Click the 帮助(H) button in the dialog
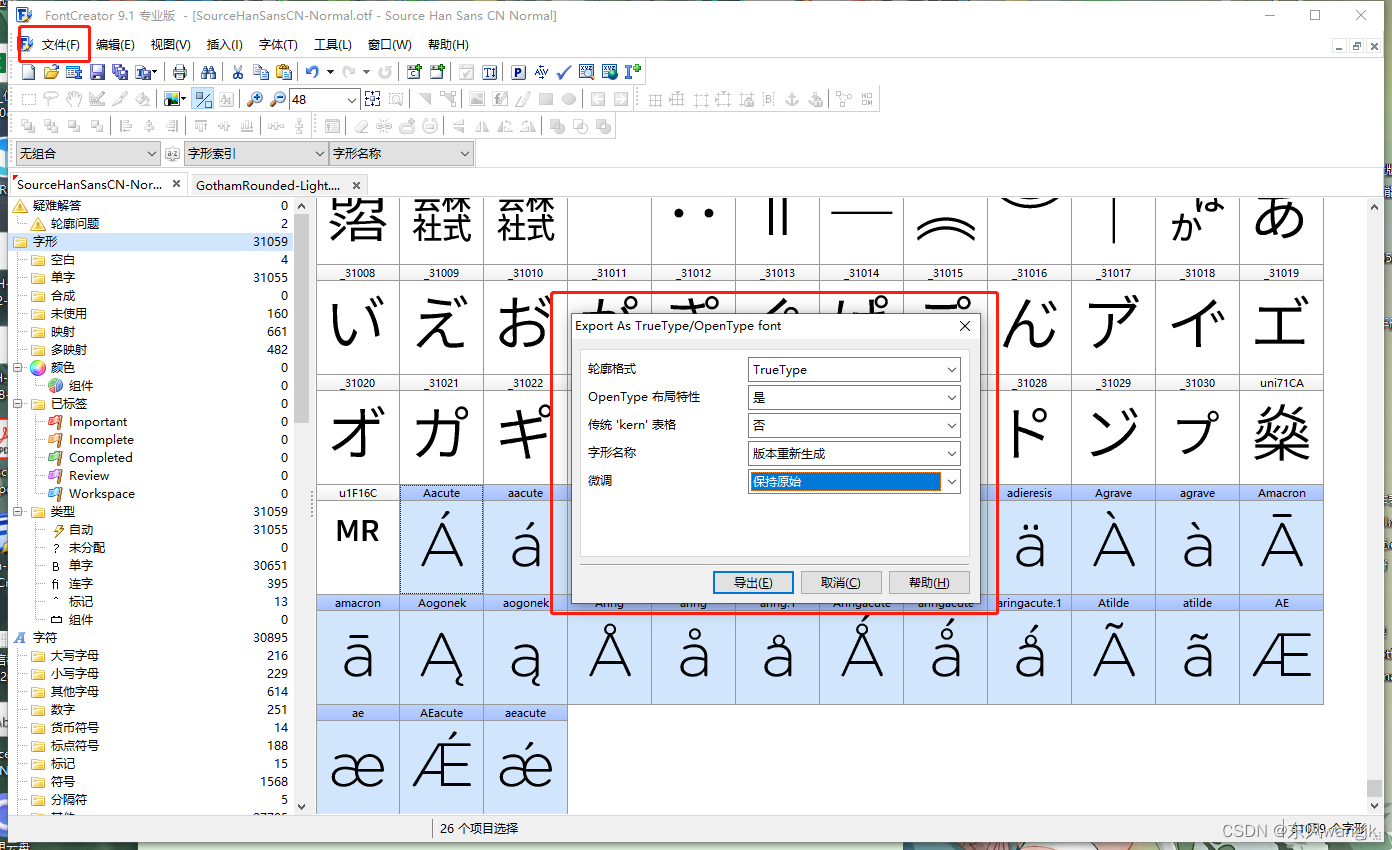 pos(929,582)
